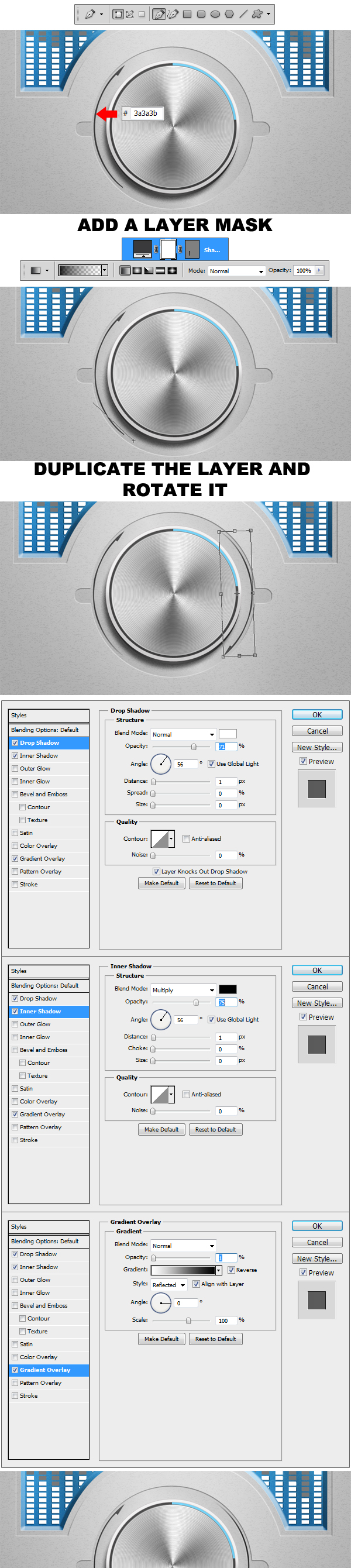
Task: Click the Diamond Gradient style icon
Action: [x=172, y=270]
